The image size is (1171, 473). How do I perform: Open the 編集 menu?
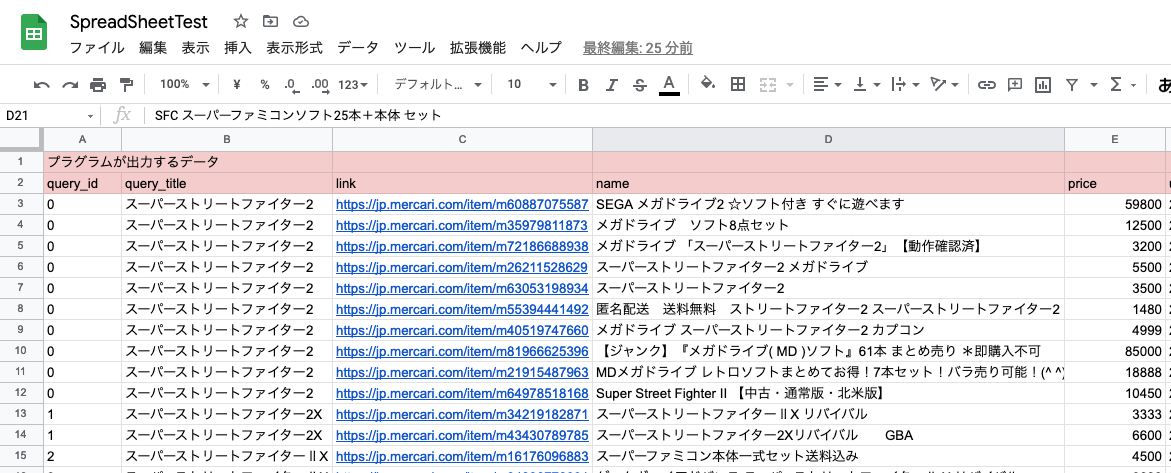point(153,48)
